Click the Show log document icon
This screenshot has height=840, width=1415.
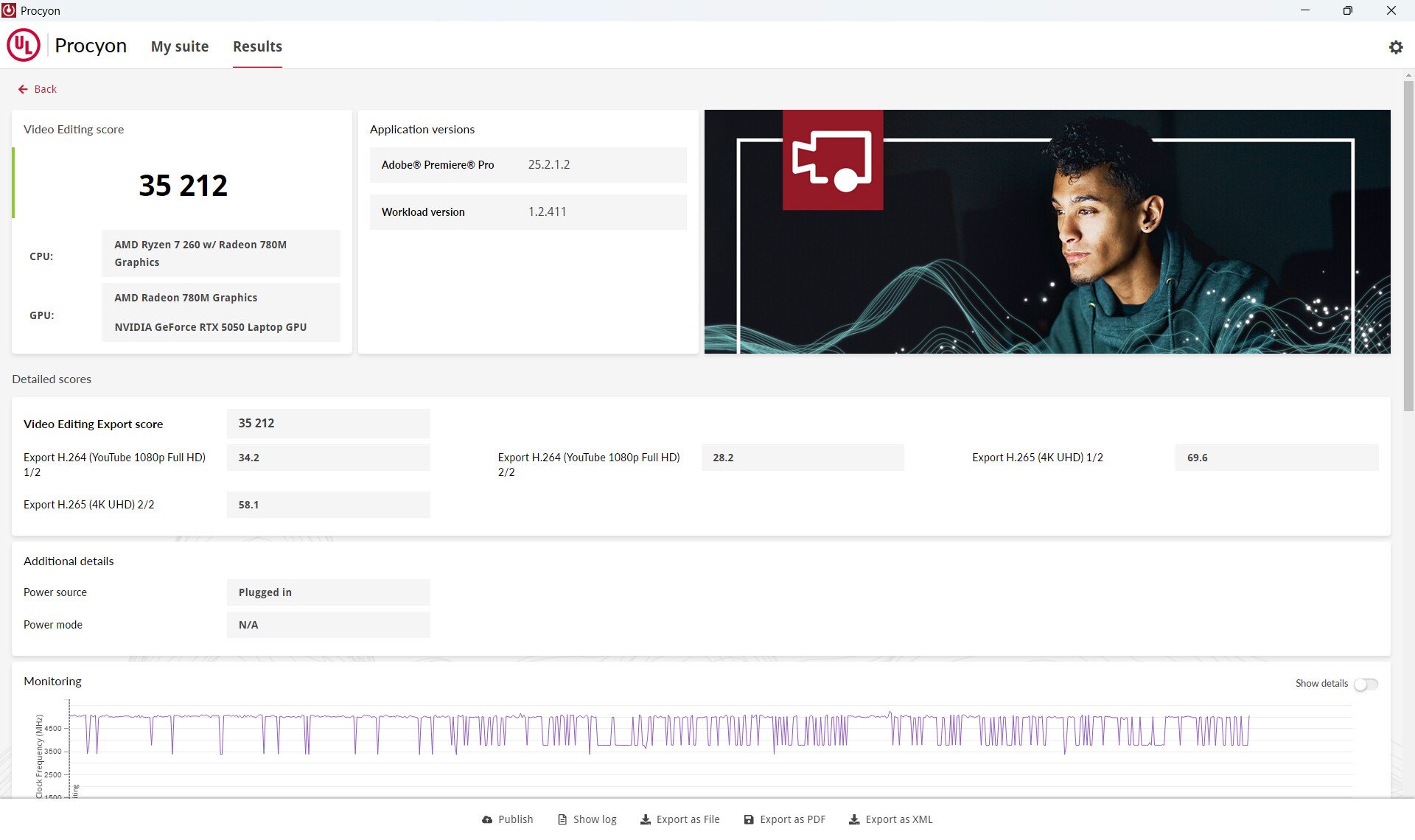[562, 819]
